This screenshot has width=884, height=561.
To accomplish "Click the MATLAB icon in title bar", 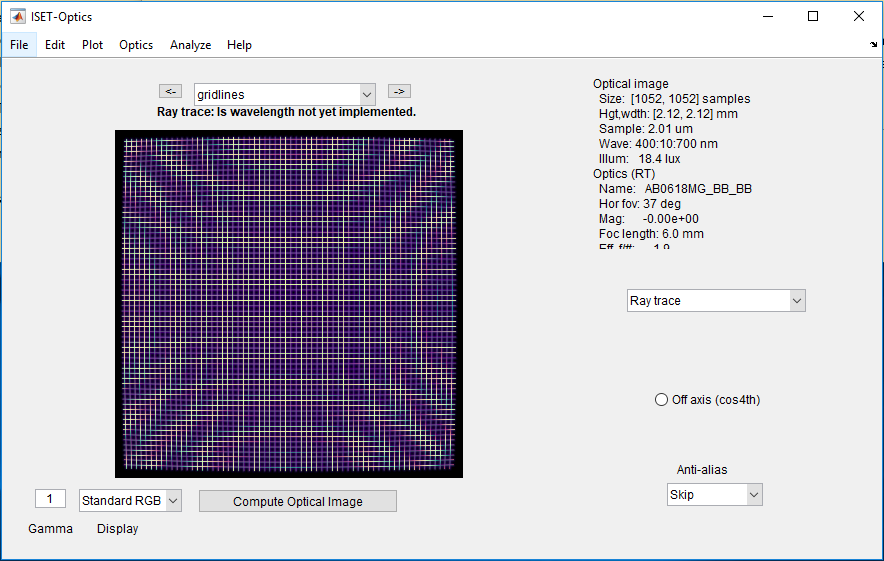I will click(x=17, y=16).
